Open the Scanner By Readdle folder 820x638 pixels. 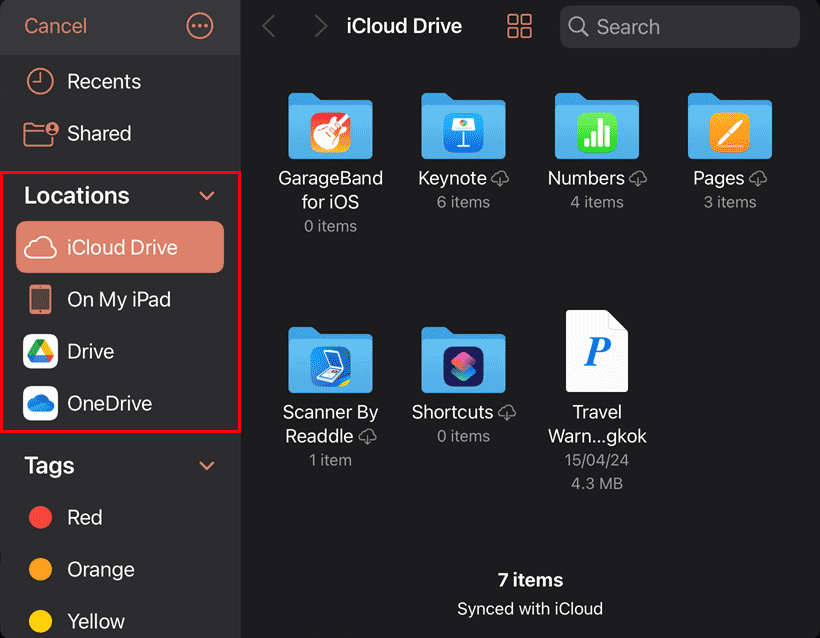click(330, 361)
